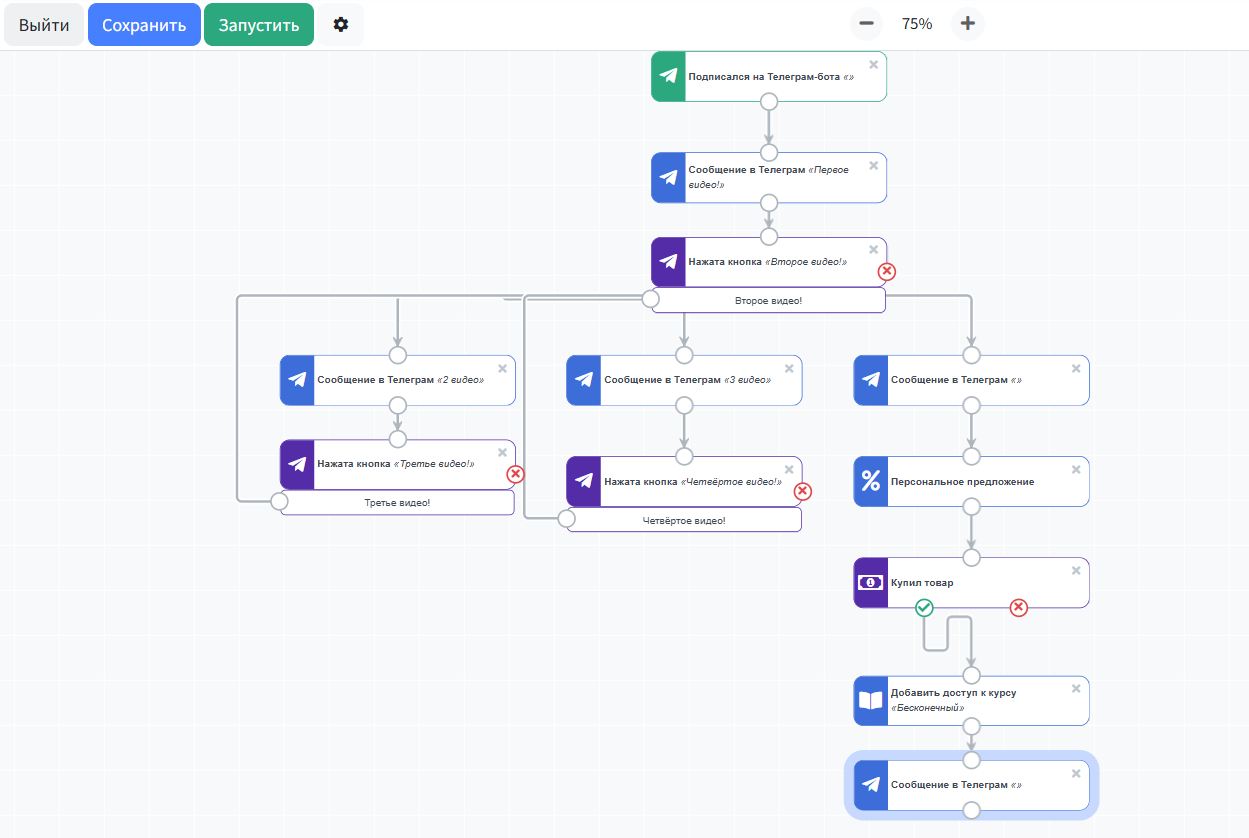Click the red cross output under Купил товар
The height and width of the screenshot is (838, 1249).
pyautogui.click(x=1018, y=607)
